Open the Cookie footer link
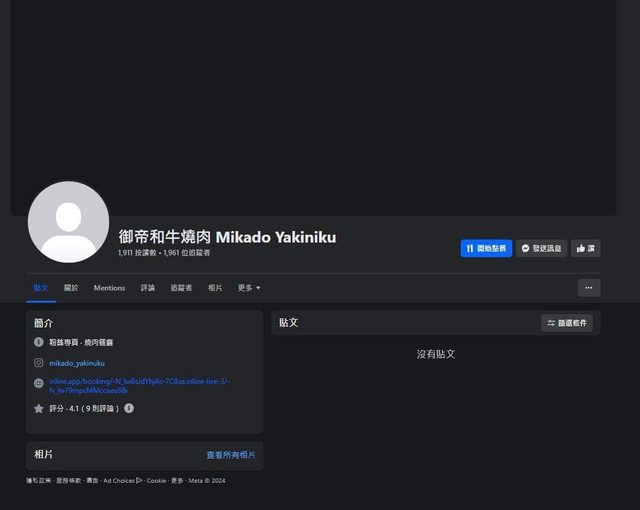 point(156,481)
